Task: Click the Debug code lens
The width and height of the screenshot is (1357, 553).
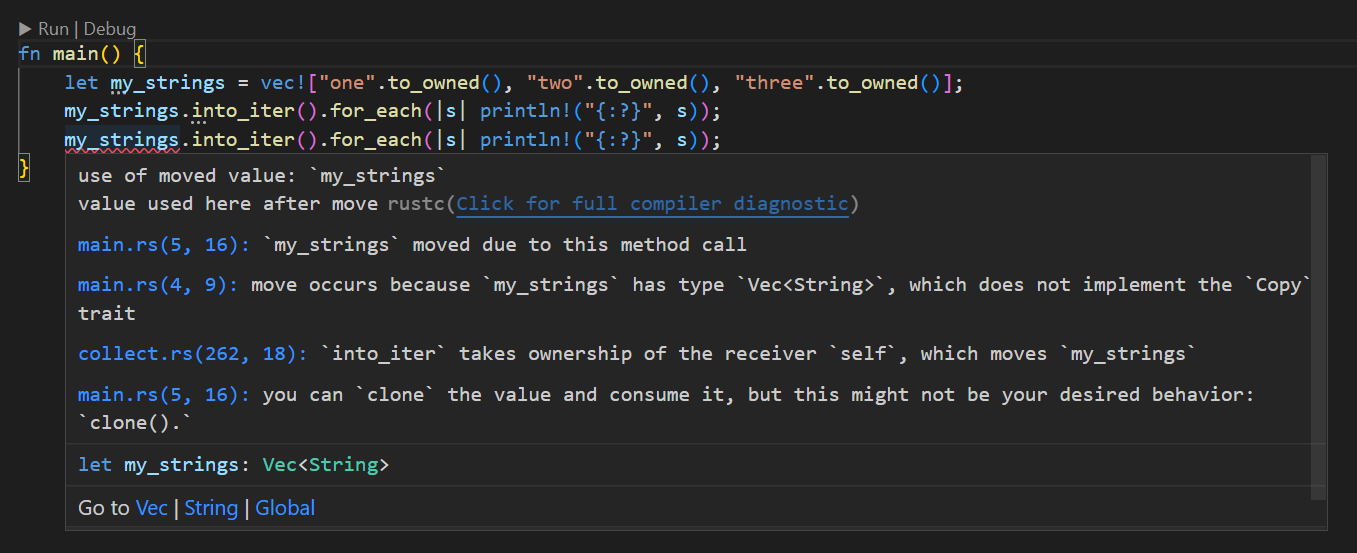Action: coord(110,29)
